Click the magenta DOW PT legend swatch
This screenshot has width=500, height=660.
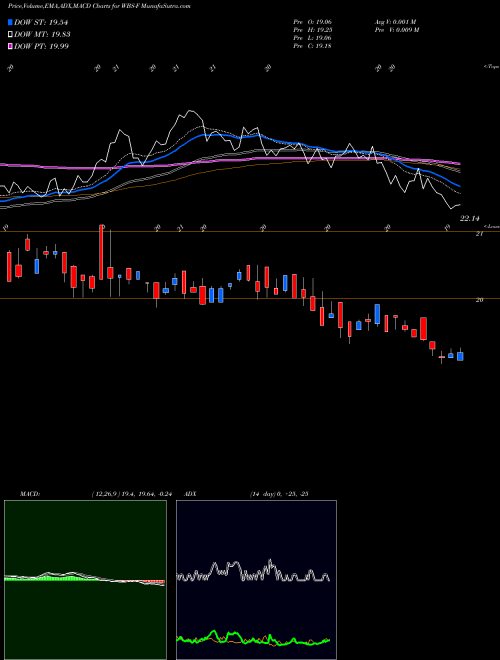pyautogui.click(x=10, y=46)
